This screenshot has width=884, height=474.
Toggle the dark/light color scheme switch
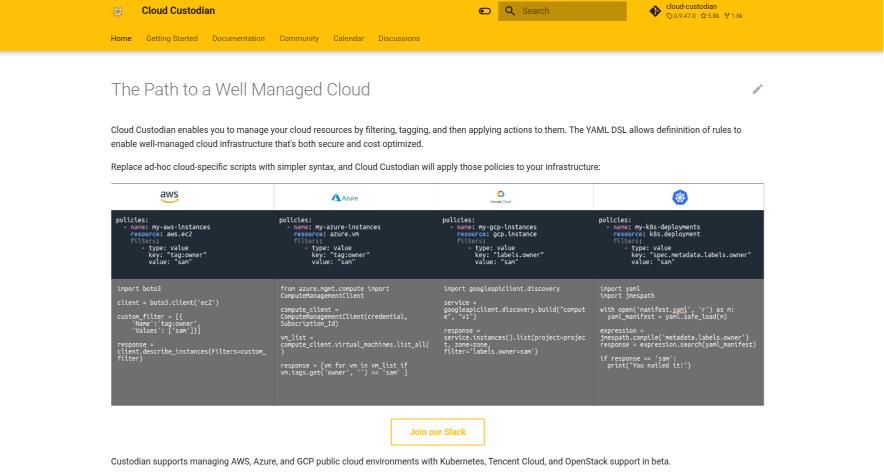tap(484, 11)
